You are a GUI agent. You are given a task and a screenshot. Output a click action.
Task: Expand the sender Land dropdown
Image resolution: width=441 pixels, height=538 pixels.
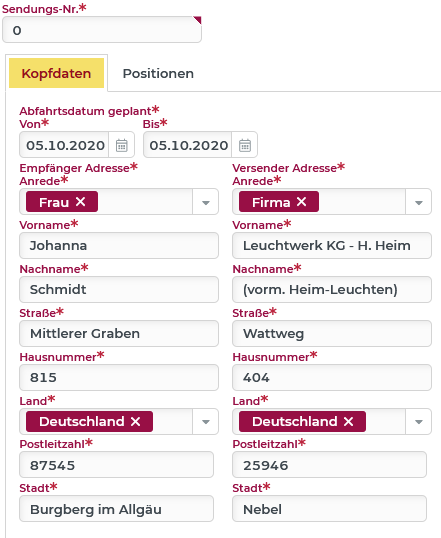pyautogui.click(x=418, y=422)
